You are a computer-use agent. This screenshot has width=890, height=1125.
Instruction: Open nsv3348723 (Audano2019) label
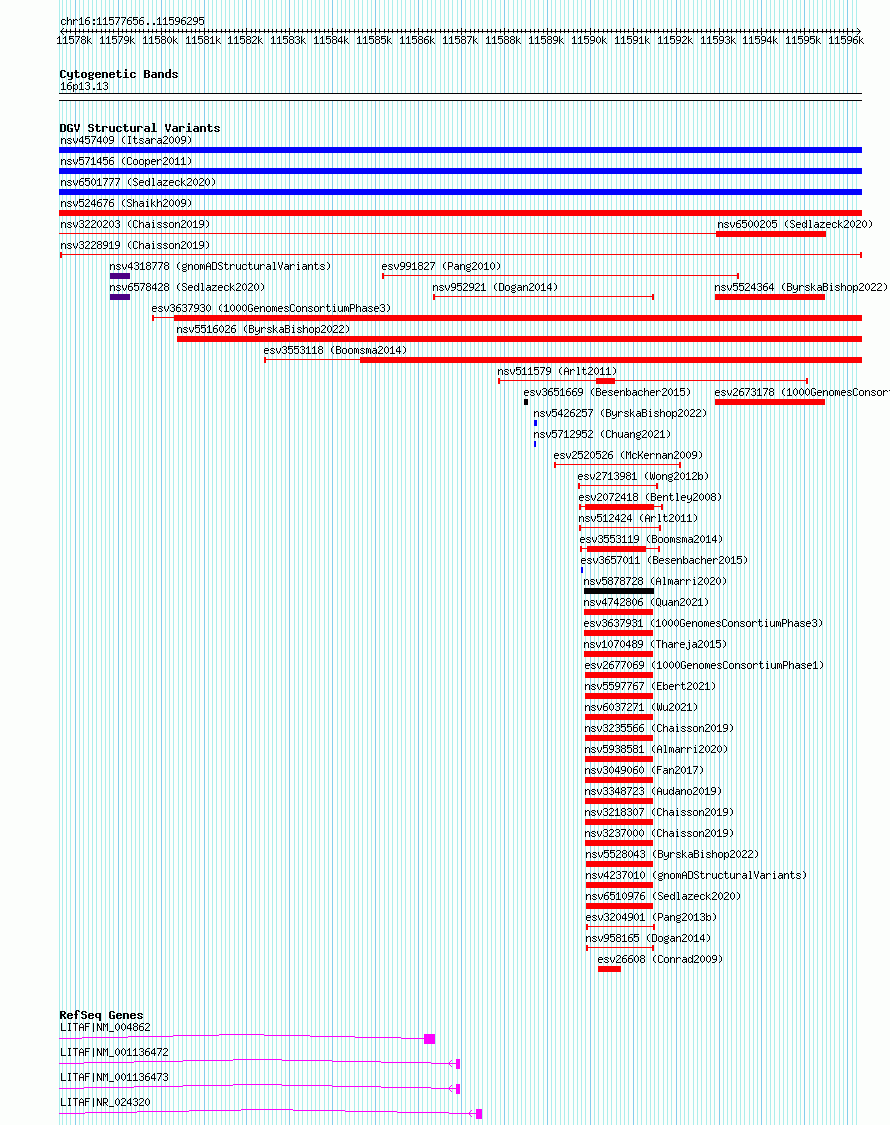pos(653,791)
